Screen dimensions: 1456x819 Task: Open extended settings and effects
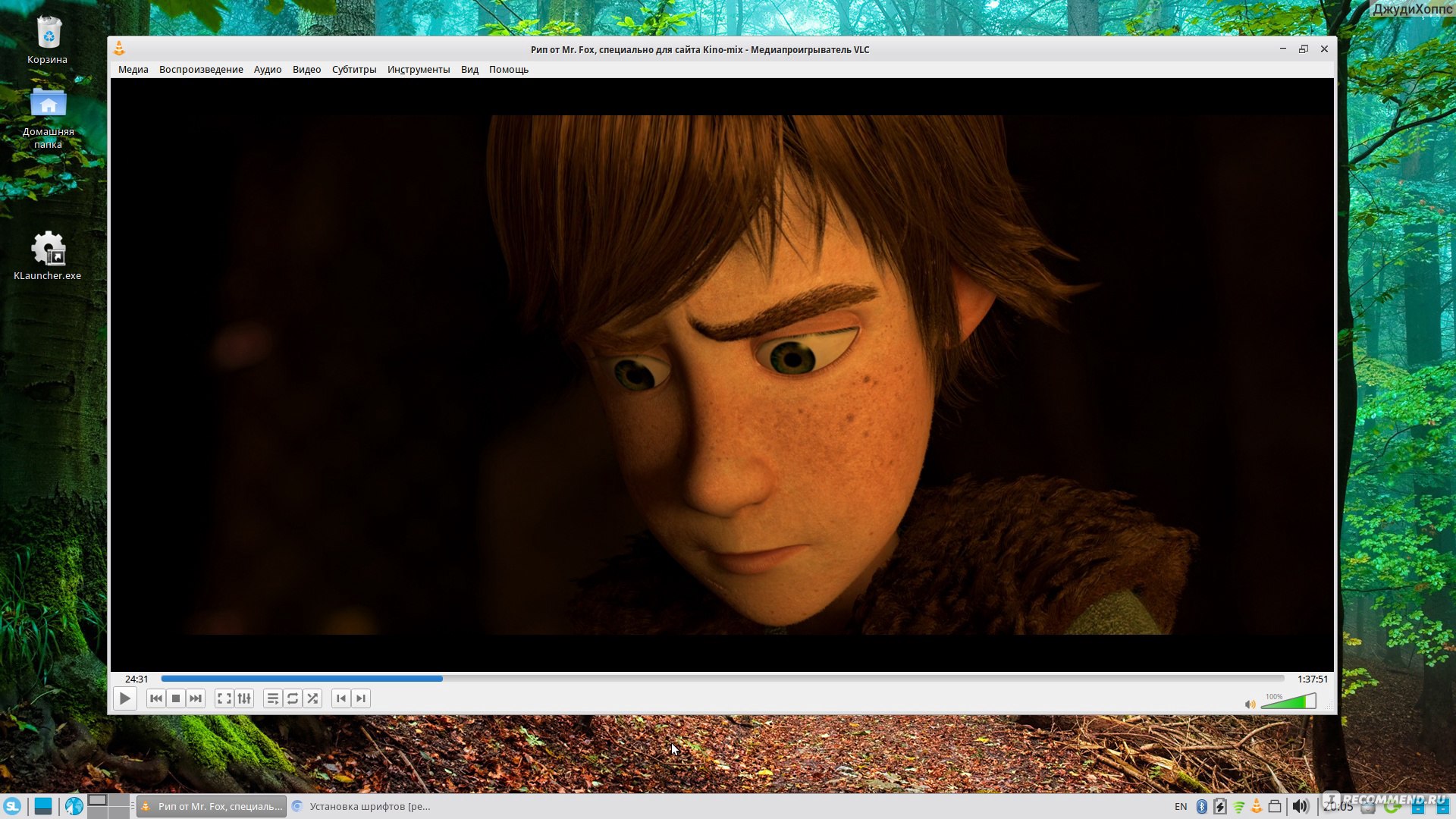[x=244, y=698]
